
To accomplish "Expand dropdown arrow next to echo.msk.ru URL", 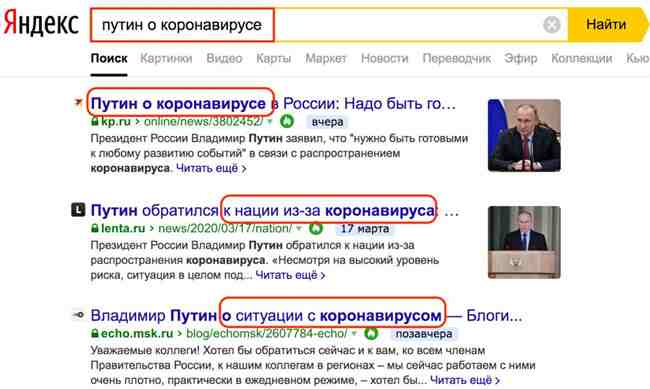I will [354, 333].
